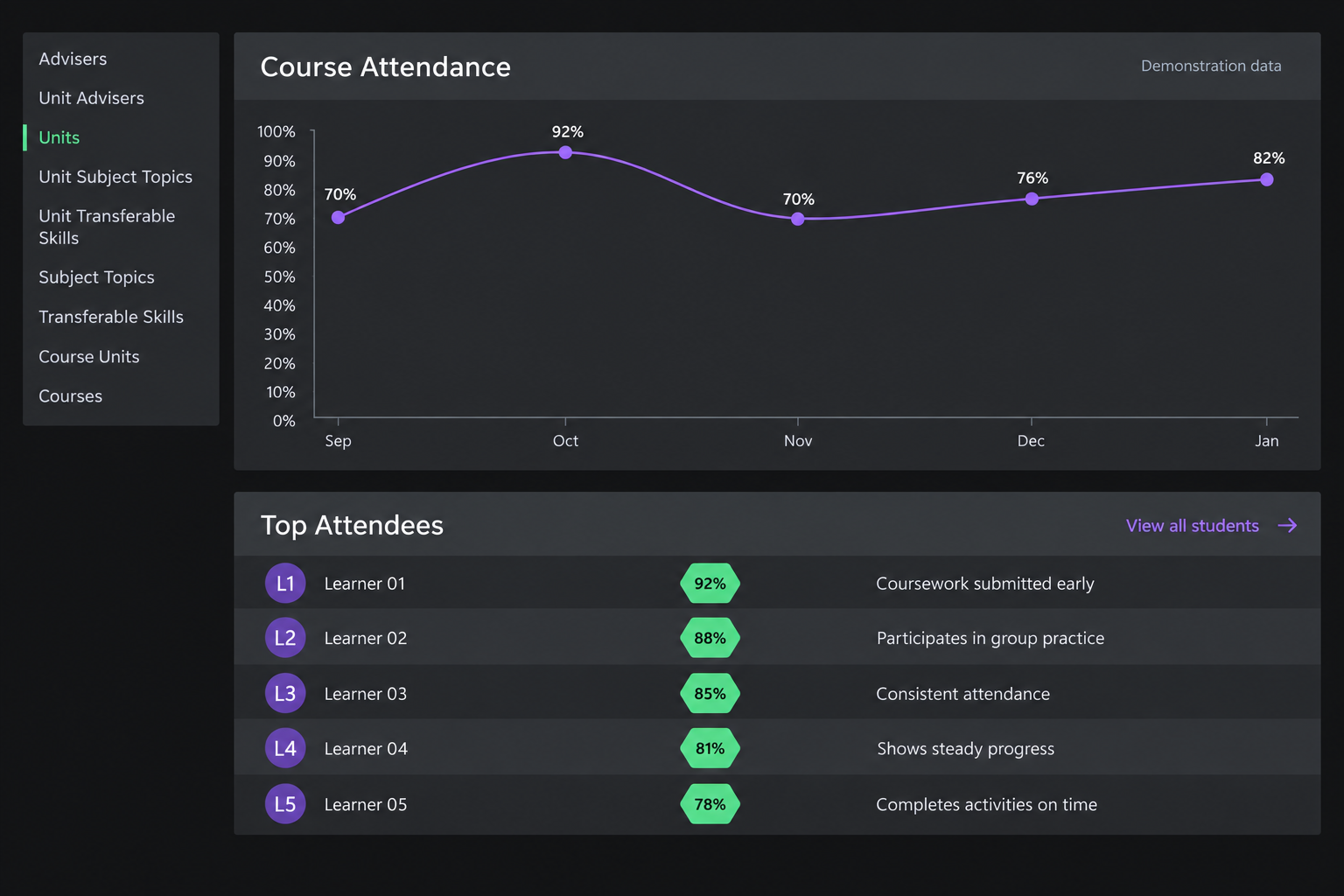The width and height of the screenshot is (1344, 896).
Task: Click the L3 avatar for Learner 03
Action: 285,694
